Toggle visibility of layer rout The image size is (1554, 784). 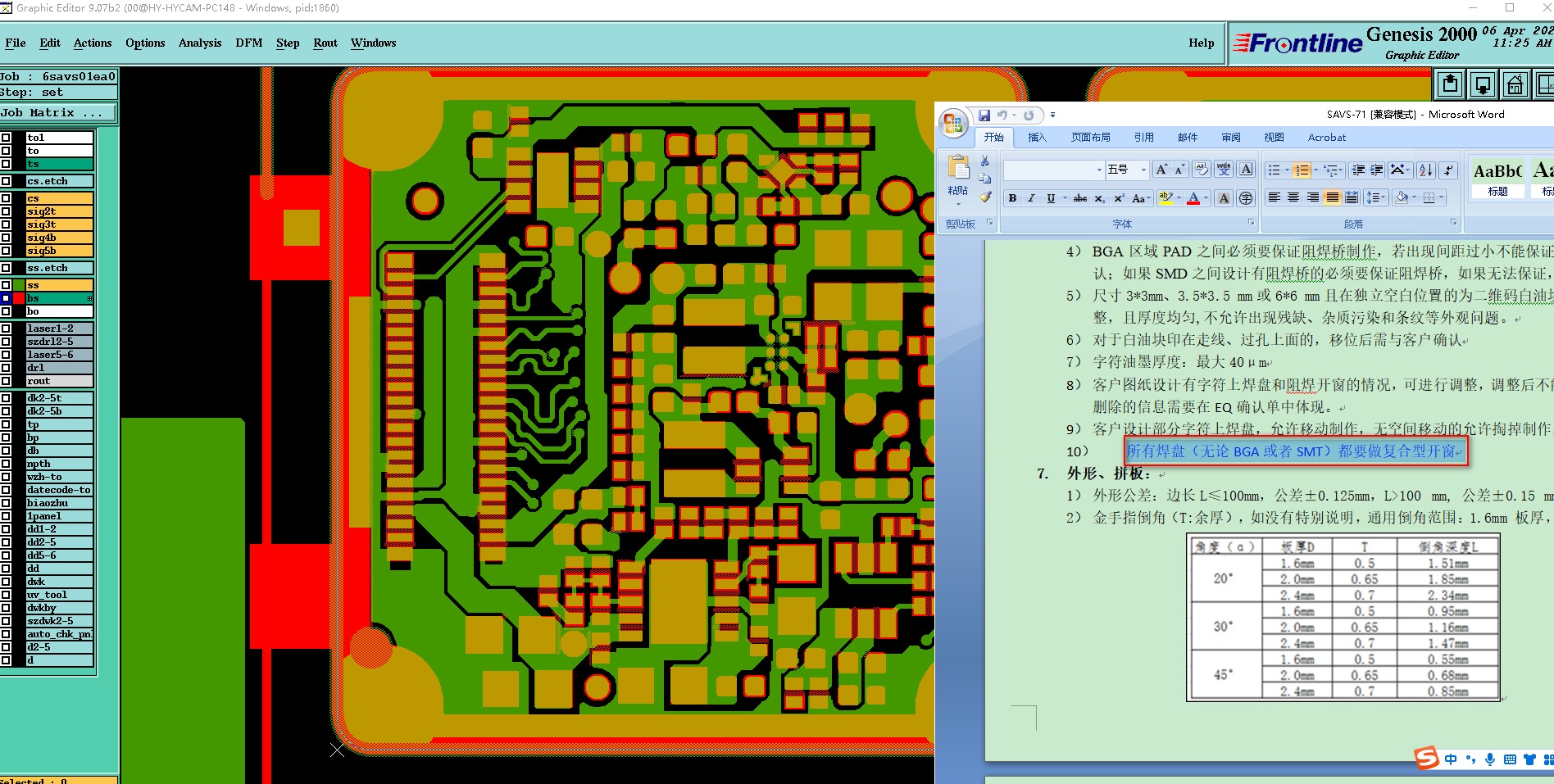6,381
